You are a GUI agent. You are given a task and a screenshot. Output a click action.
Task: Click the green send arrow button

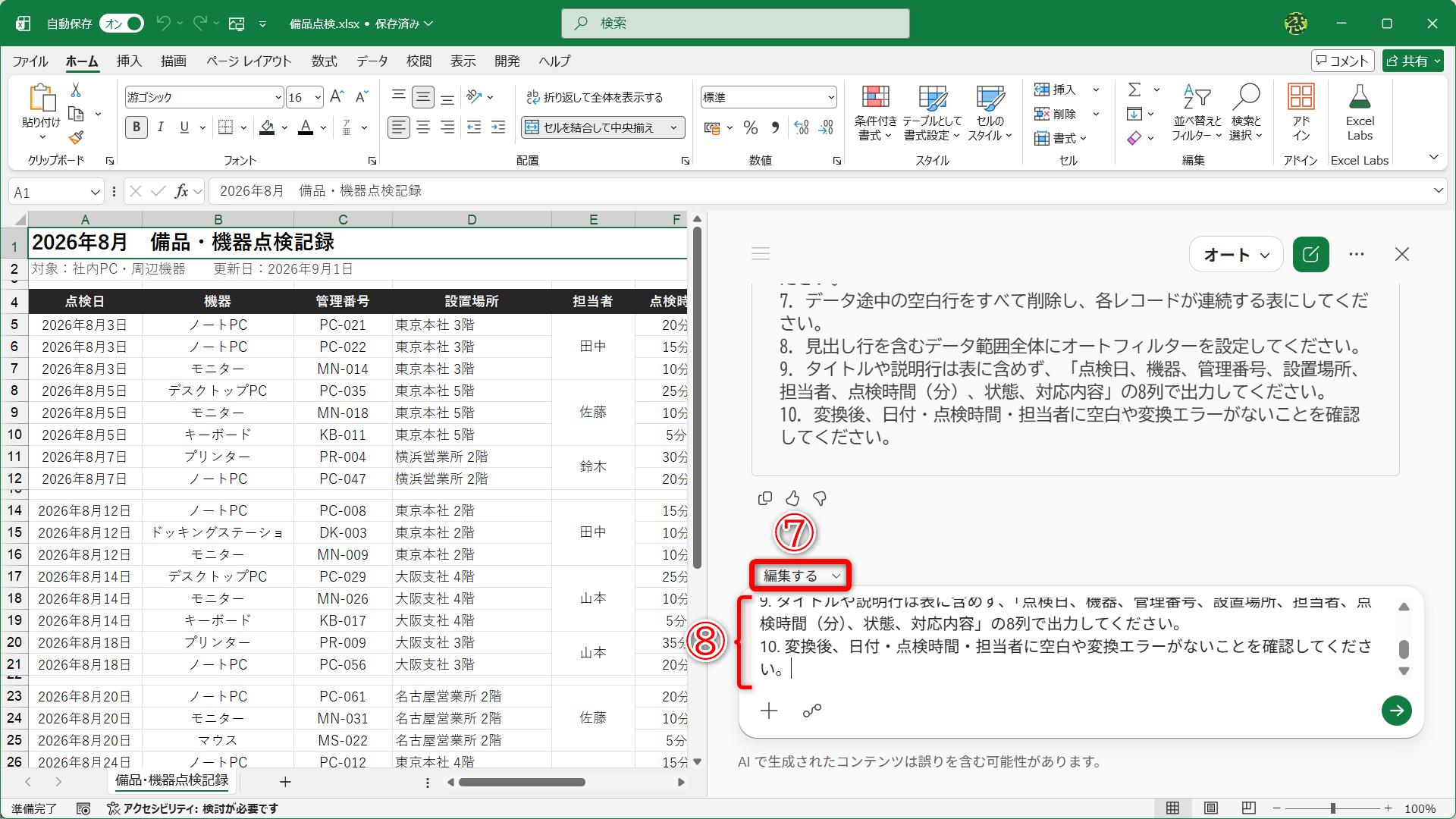(1397, 711)
